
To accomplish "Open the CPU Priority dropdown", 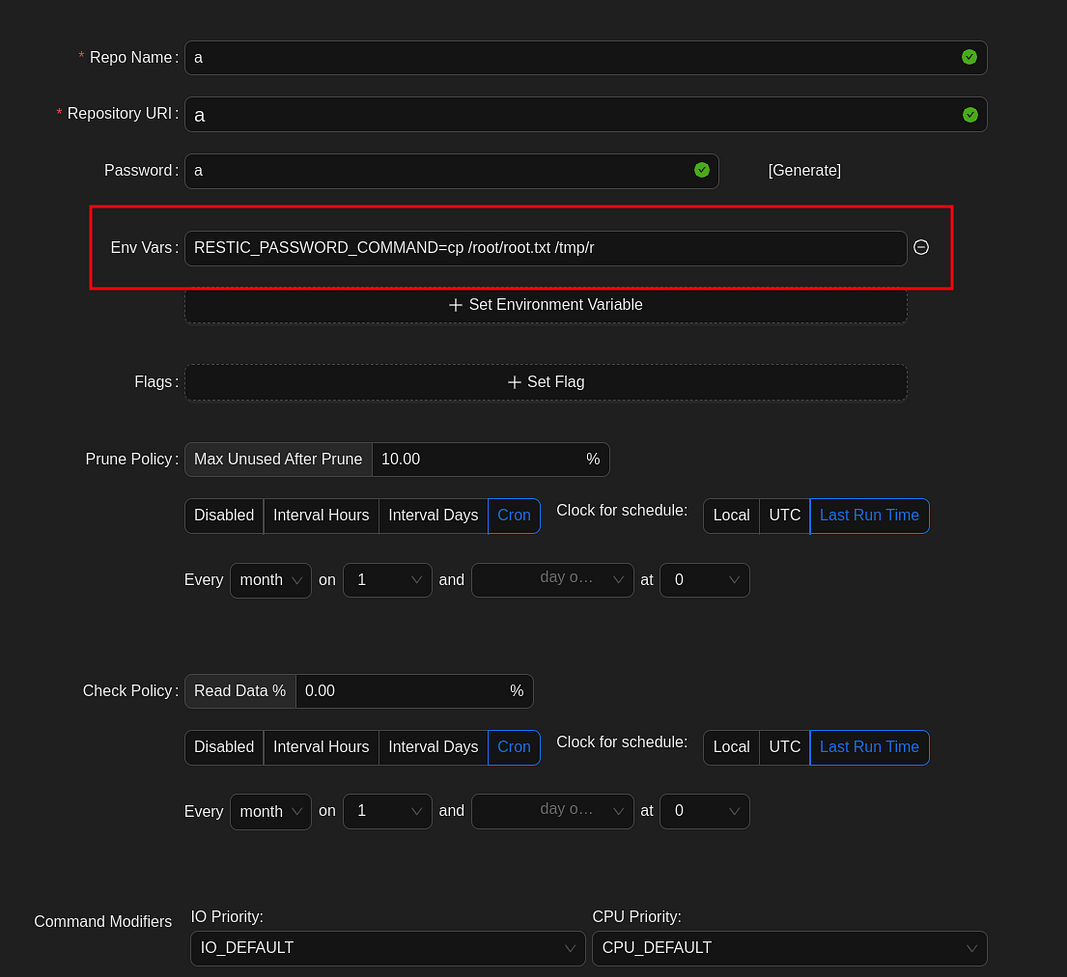I will tap(789, 948).
